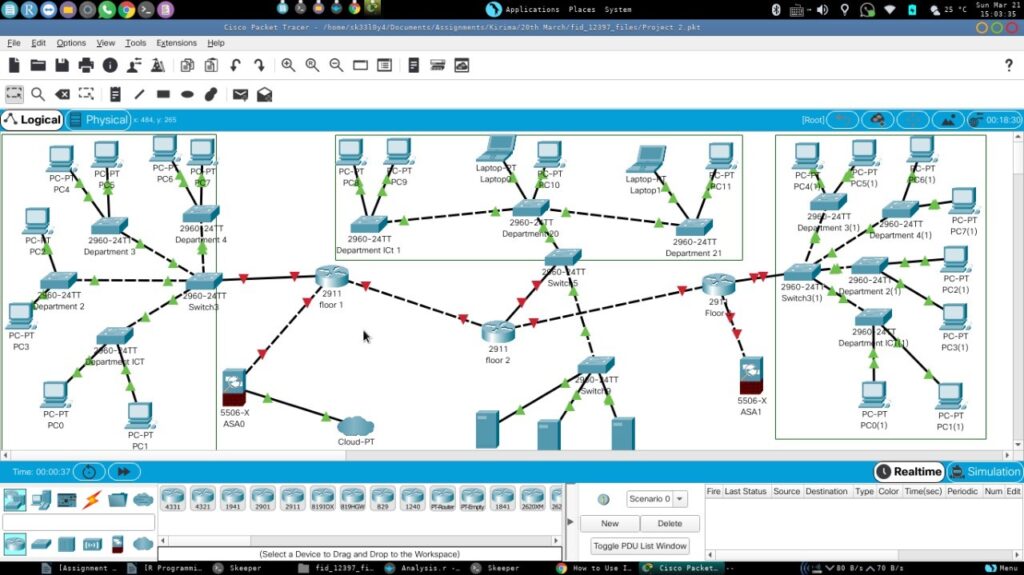1024x575 pixels.
Task: Select the Delete tool in the toolbar
Action: tap(62, 94)
